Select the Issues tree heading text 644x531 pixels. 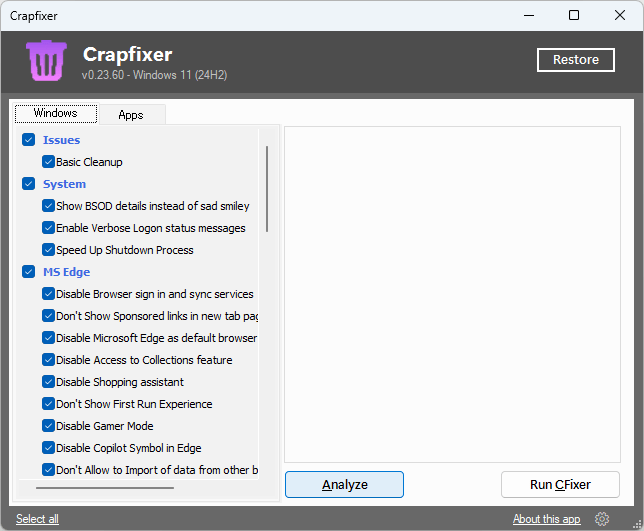click(x=61, y=140)
